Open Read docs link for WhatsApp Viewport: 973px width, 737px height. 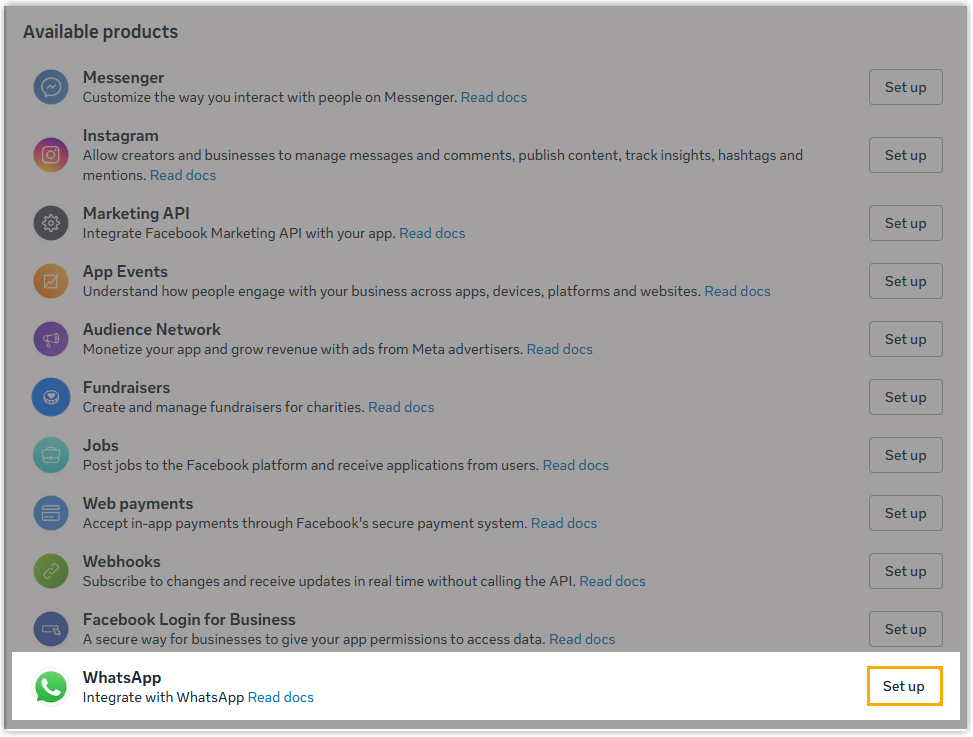point(280,697)
